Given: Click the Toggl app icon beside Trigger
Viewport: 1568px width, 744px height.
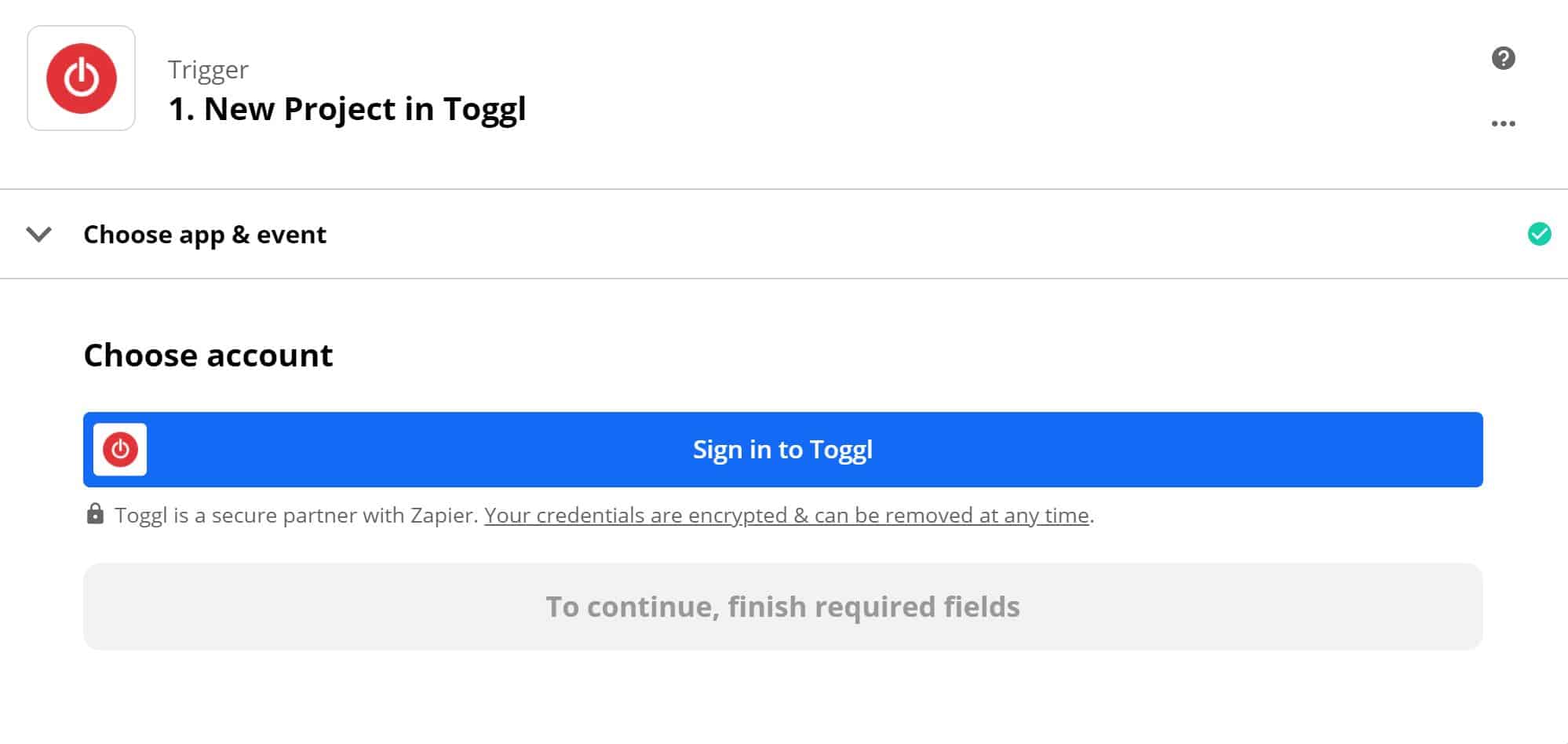Looking at the screenshot, I should pos(81,78).
